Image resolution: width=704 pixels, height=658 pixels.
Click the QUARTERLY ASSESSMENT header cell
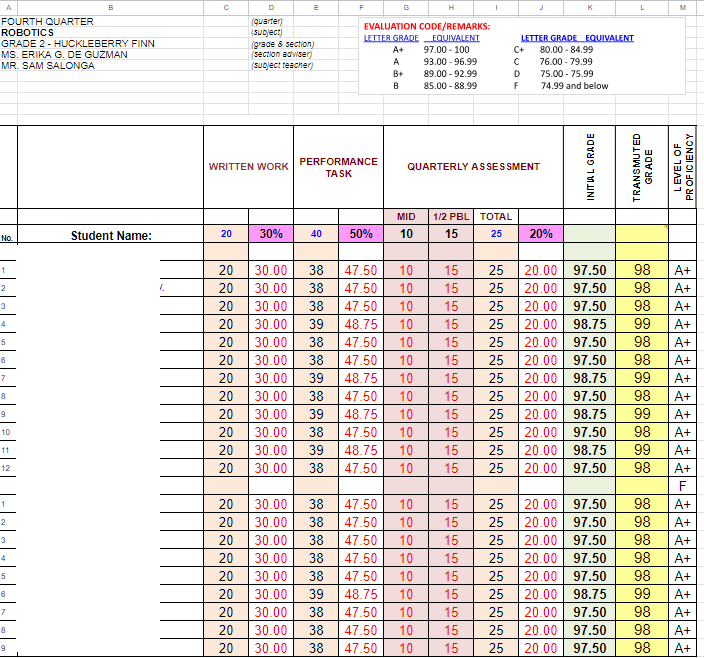click(x=473, y=167)
